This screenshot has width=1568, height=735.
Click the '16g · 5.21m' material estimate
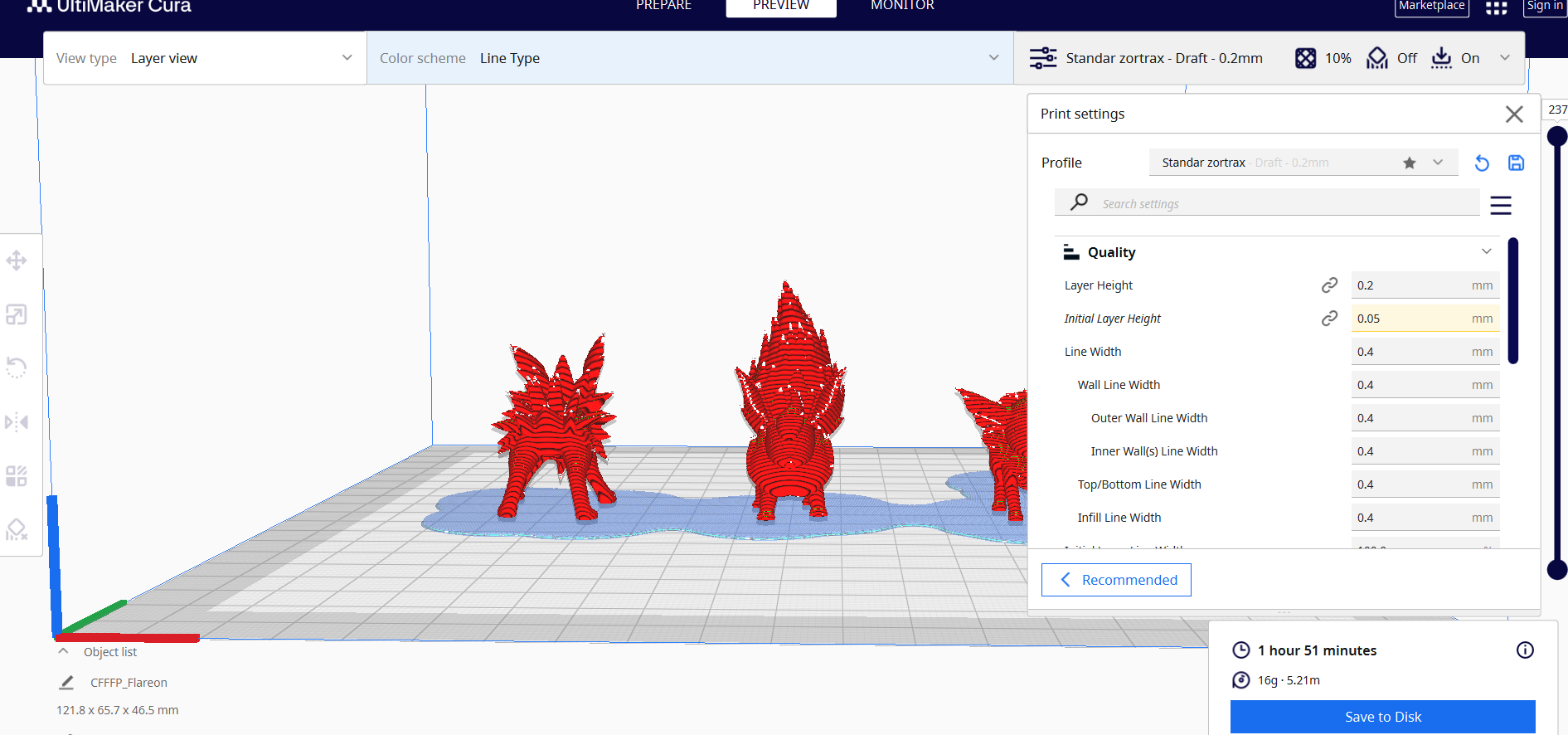[1289, 680]
